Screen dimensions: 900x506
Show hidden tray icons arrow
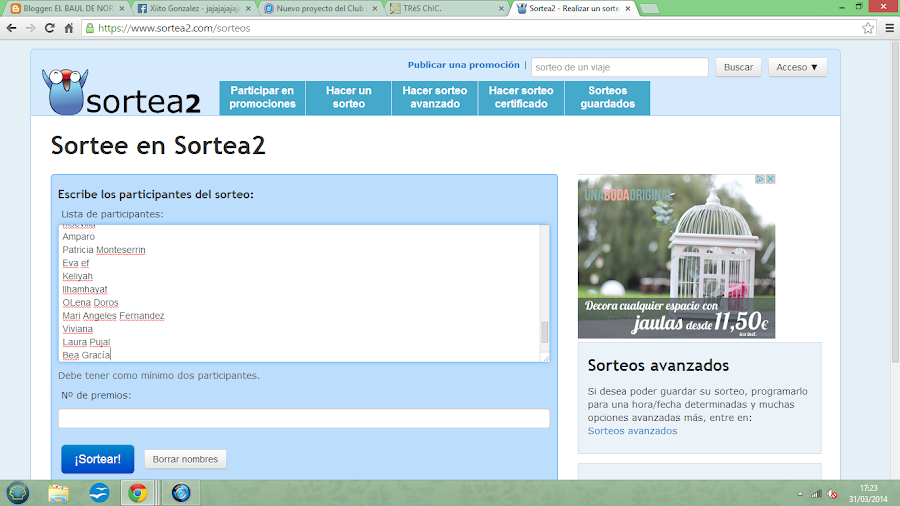(800, 494)
